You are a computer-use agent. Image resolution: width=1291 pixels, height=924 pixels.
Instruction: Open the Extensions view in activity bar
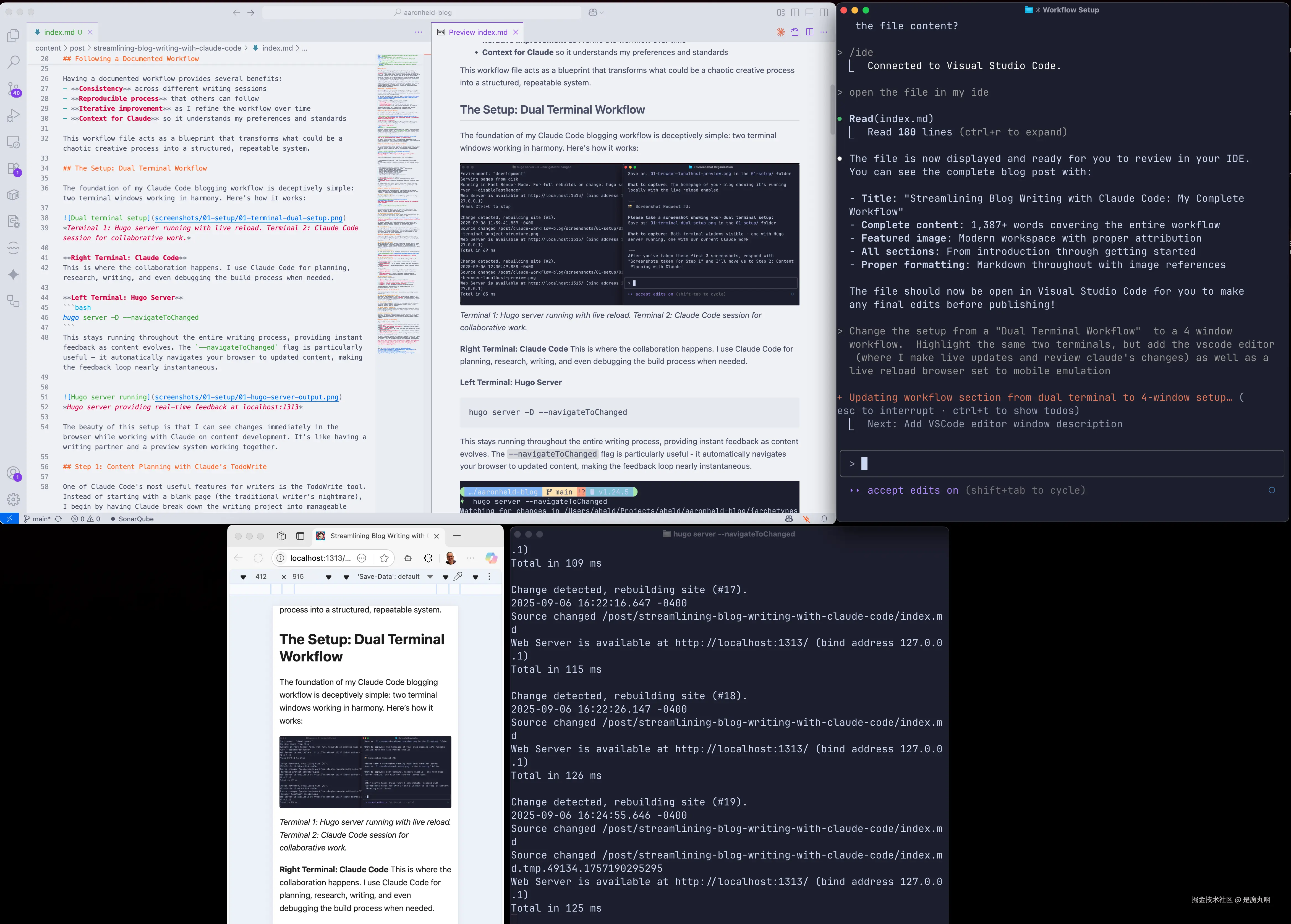pyautogui.click(x=13, y=169)
